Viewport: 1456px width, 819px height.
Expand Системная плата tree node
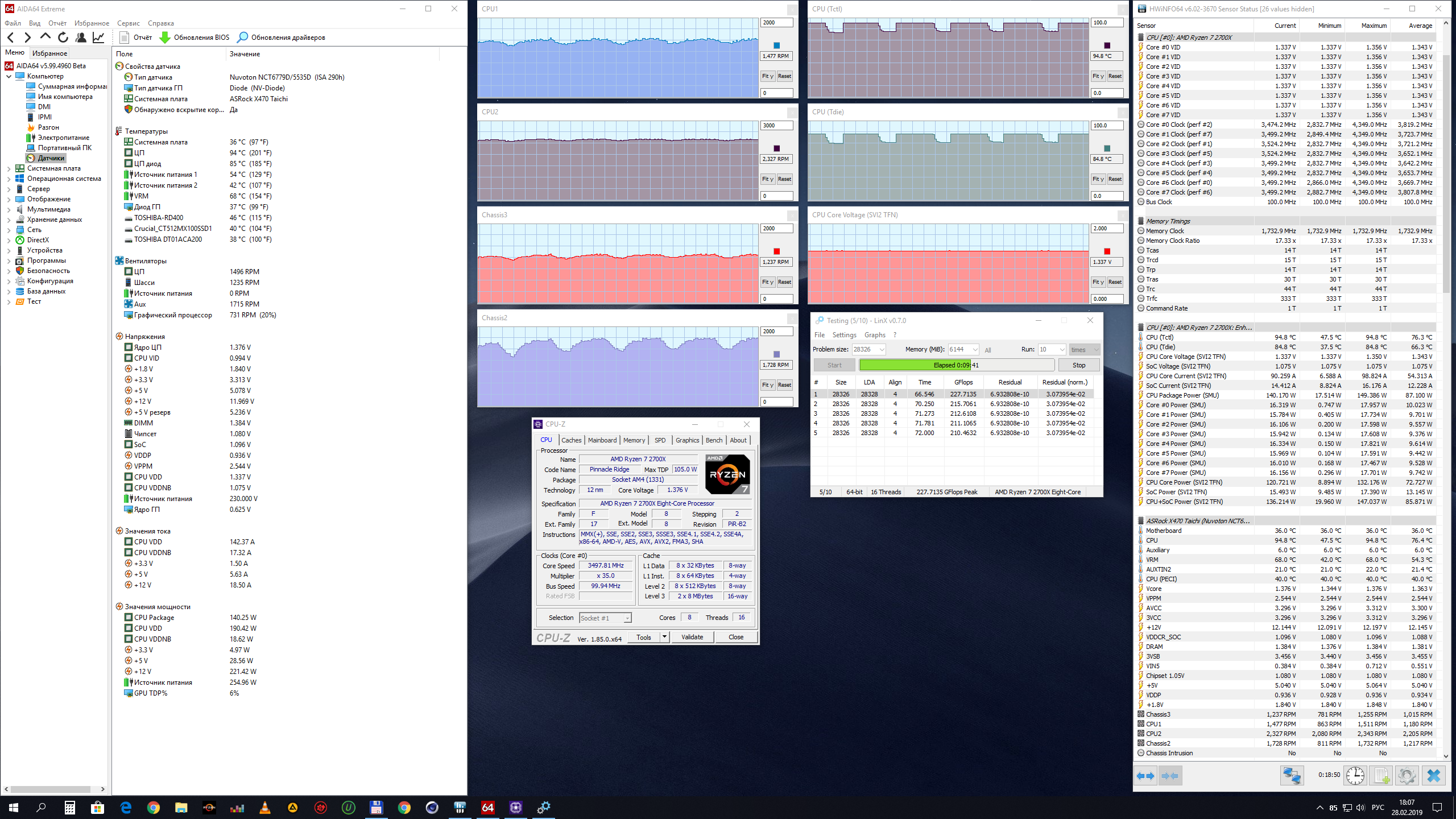point(9,168)
